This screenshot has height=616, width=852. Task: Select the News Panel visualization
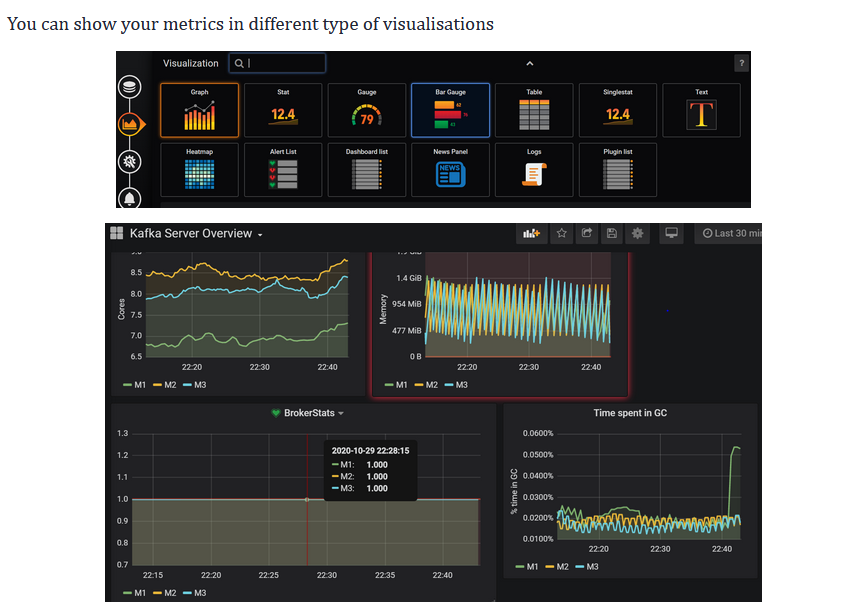coord(450,170)
